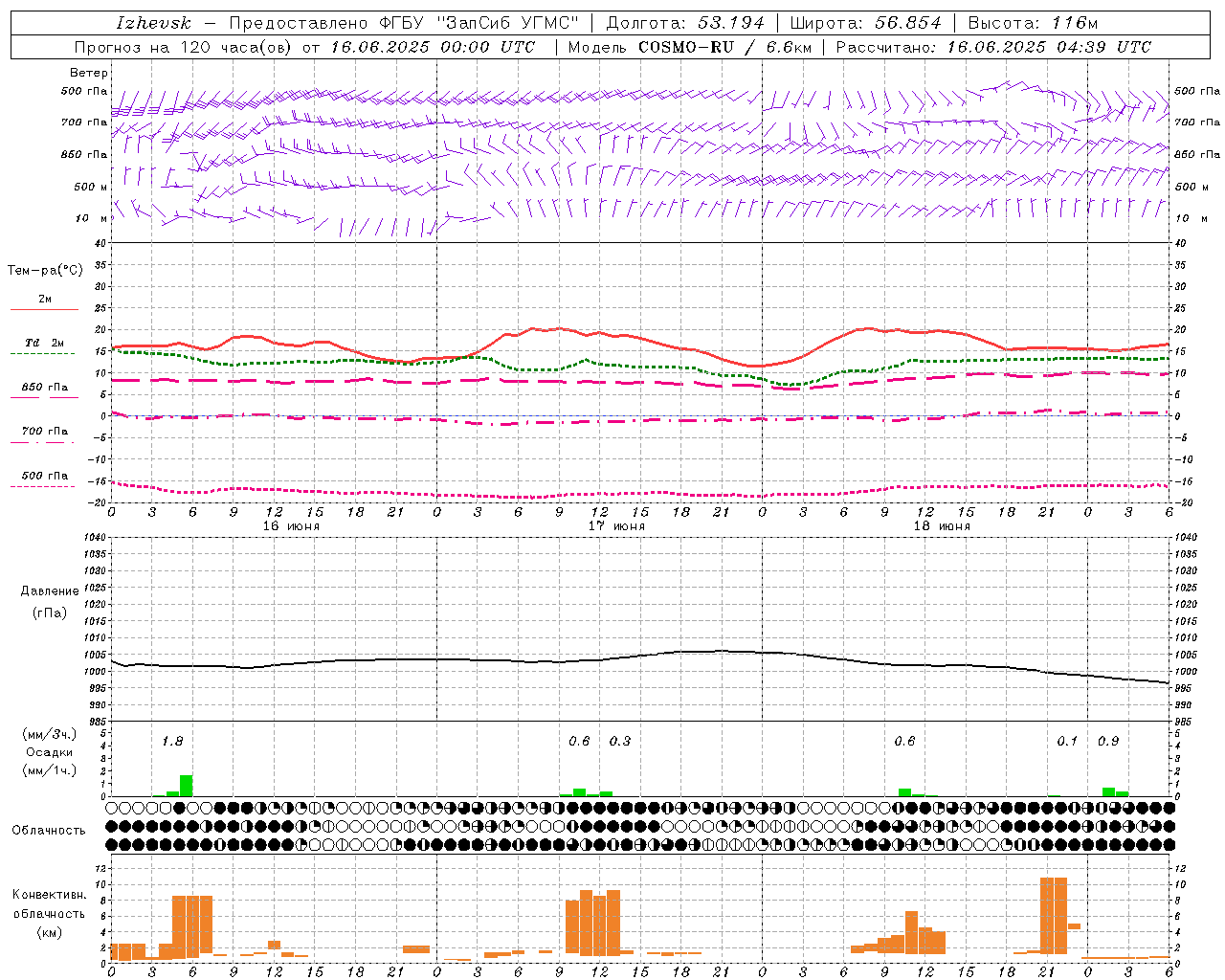Click the "Давление" pressure section label
This screenshot has width=1225, height=980.
pos(50,591)
